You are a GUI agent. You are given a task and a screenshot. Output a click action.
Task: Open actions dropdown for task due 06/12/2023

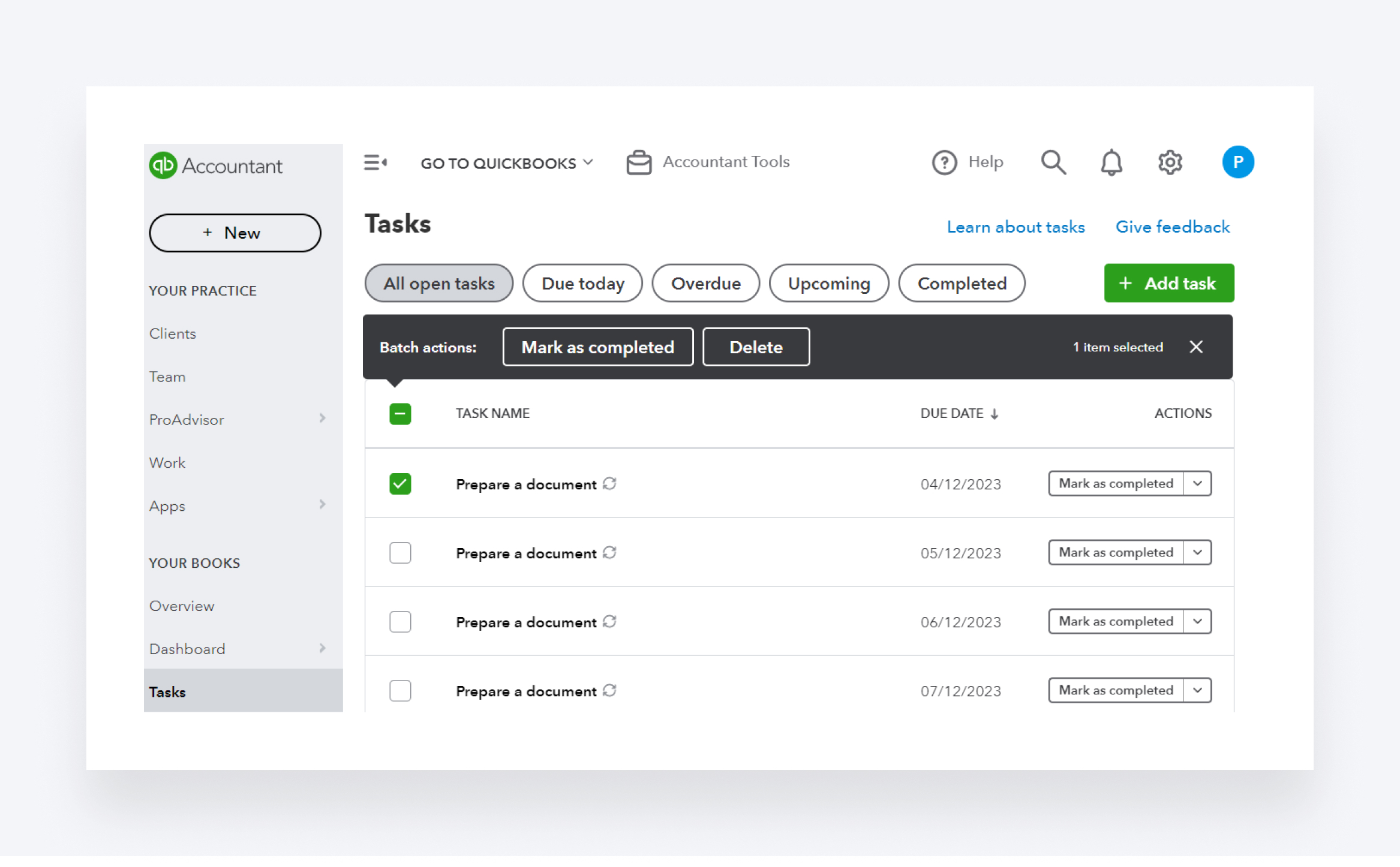(1197, 621)
